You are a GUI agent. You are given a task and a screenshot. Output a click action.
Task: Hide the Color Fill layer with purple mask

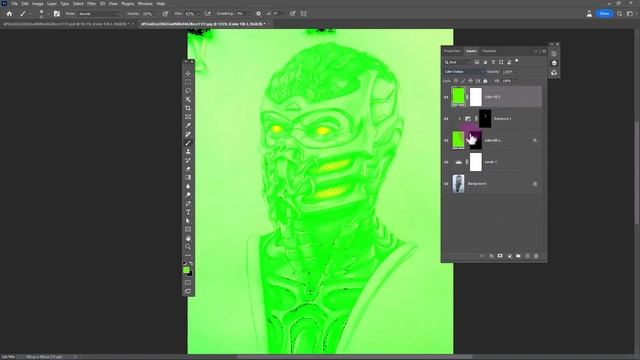coord(446,140)
